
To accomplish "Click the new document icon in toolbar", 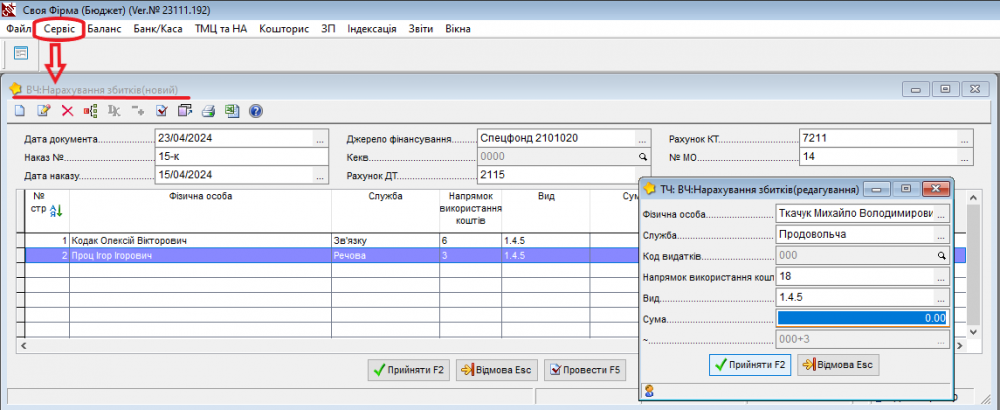I will pyautogui.click(x=18, y=111).
